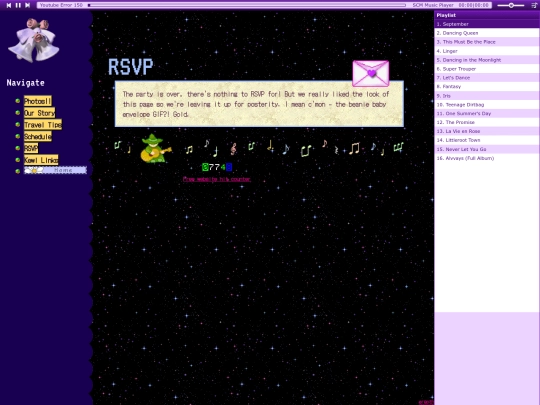
Task: Play Super Trouper from the playlist
Action: click(487, 69)
